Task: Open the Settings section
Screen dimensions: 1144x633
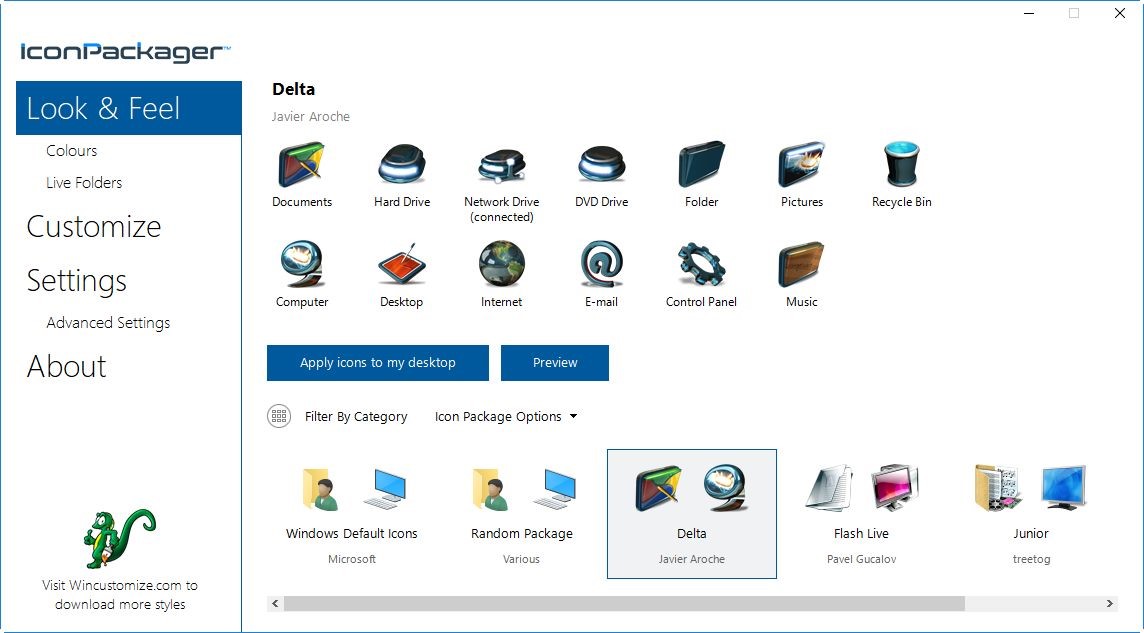Action: click(77, 281)
